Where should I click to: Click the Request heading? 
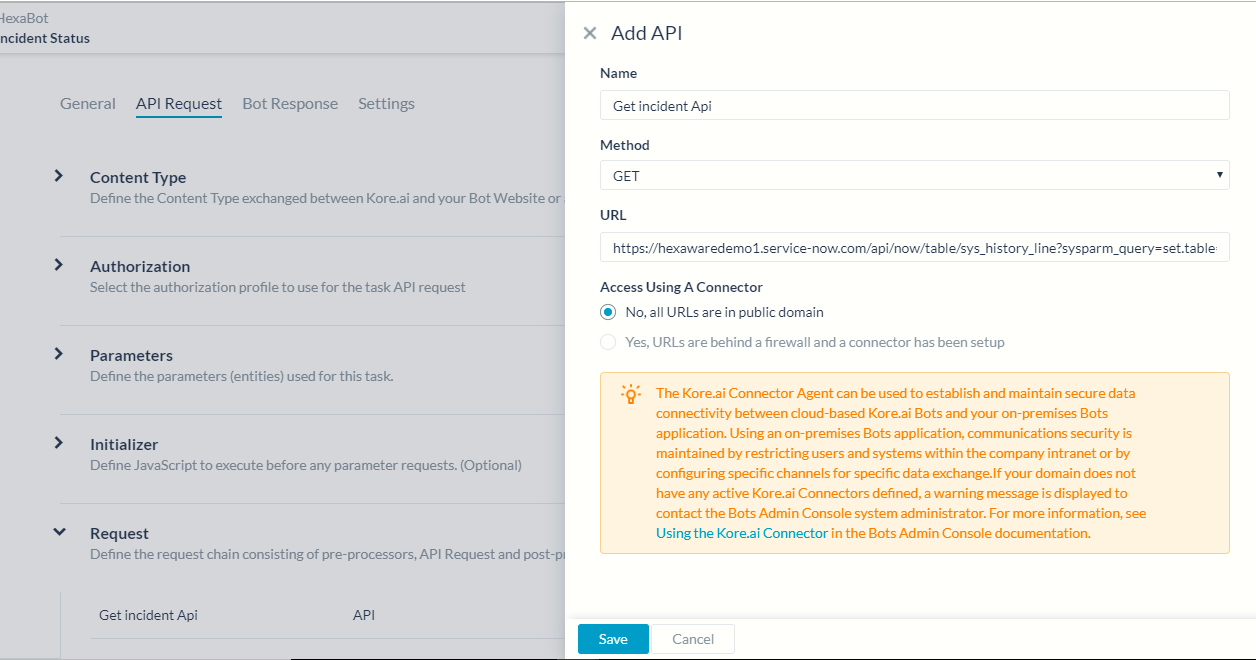(x=119, y=533)
